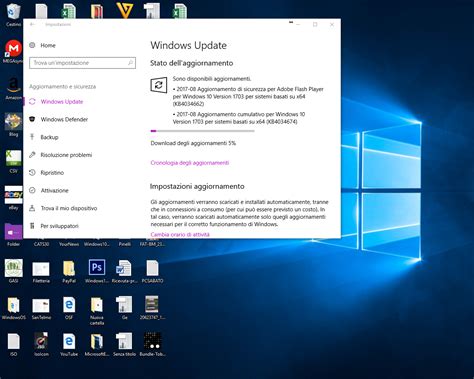The image size is (474, 379).
Task: Select the KB4034662 Adobe Flash Player update text
Action: click(248, 96)
